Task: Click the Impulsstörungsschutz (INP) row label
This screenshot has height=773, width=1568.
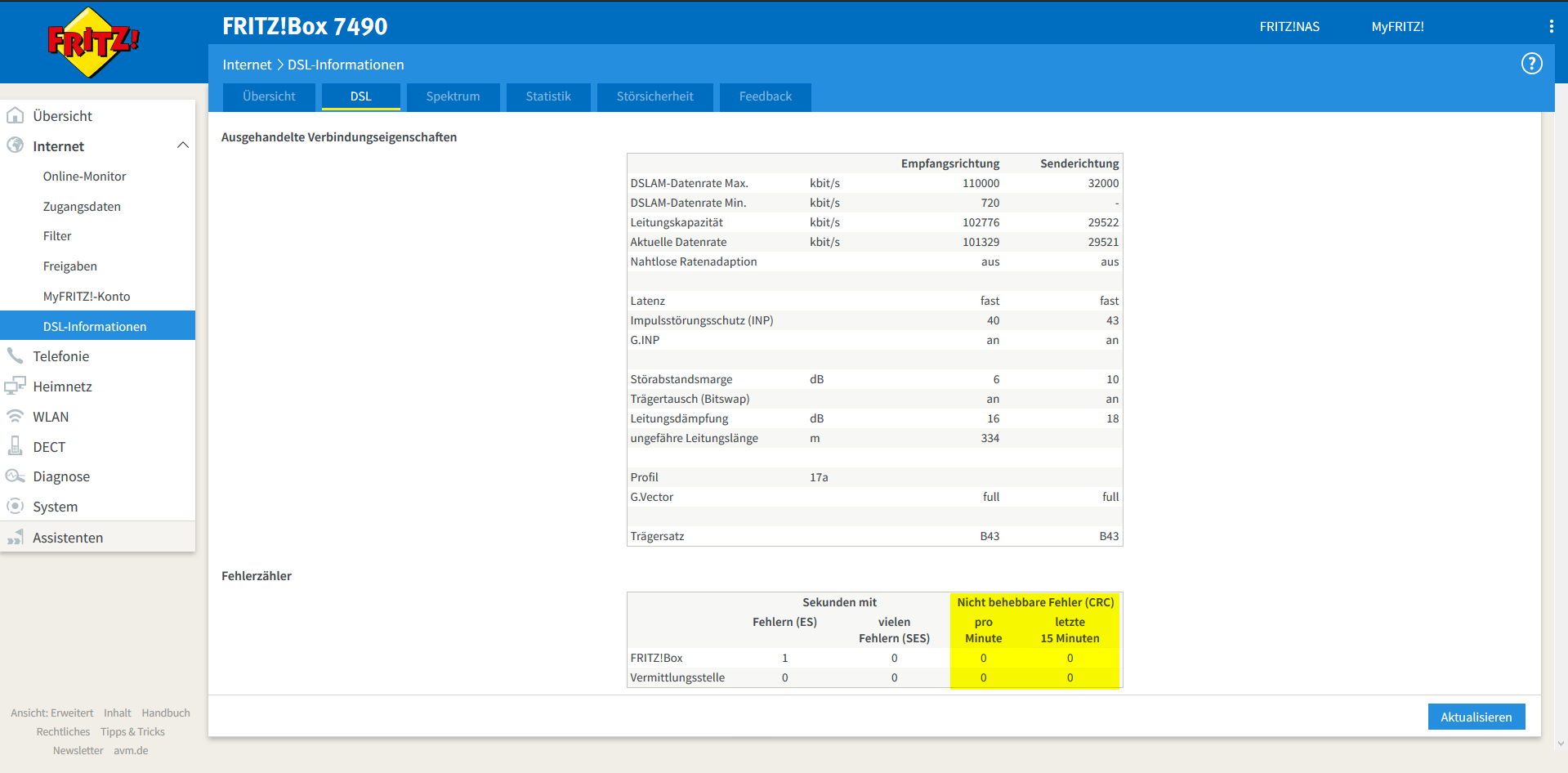Action: point(702,320)
